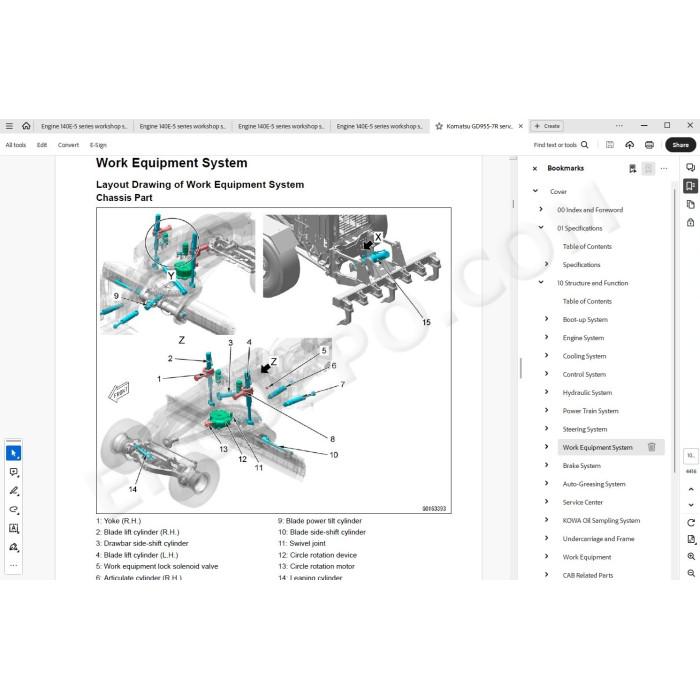The width and height of the screenshot is (700, 700).
Task: Expand the Work Equipment System bookmark
Action: point(546,447)
